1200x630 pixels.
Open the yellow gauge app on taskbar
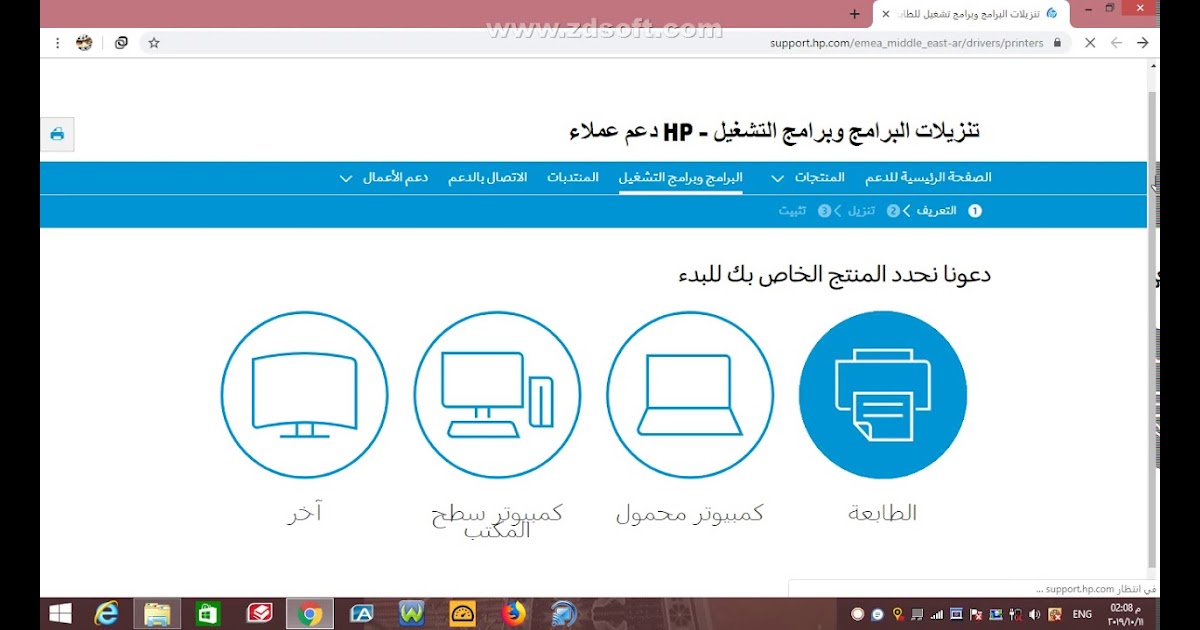pyautogui.click(x=462, y=614)
